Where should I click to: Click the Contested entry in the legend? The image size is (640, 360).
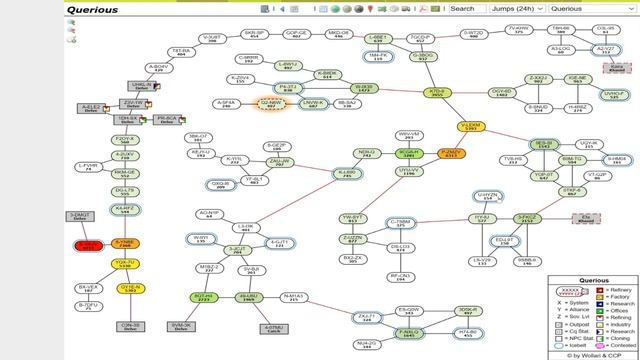click(616, 345)
